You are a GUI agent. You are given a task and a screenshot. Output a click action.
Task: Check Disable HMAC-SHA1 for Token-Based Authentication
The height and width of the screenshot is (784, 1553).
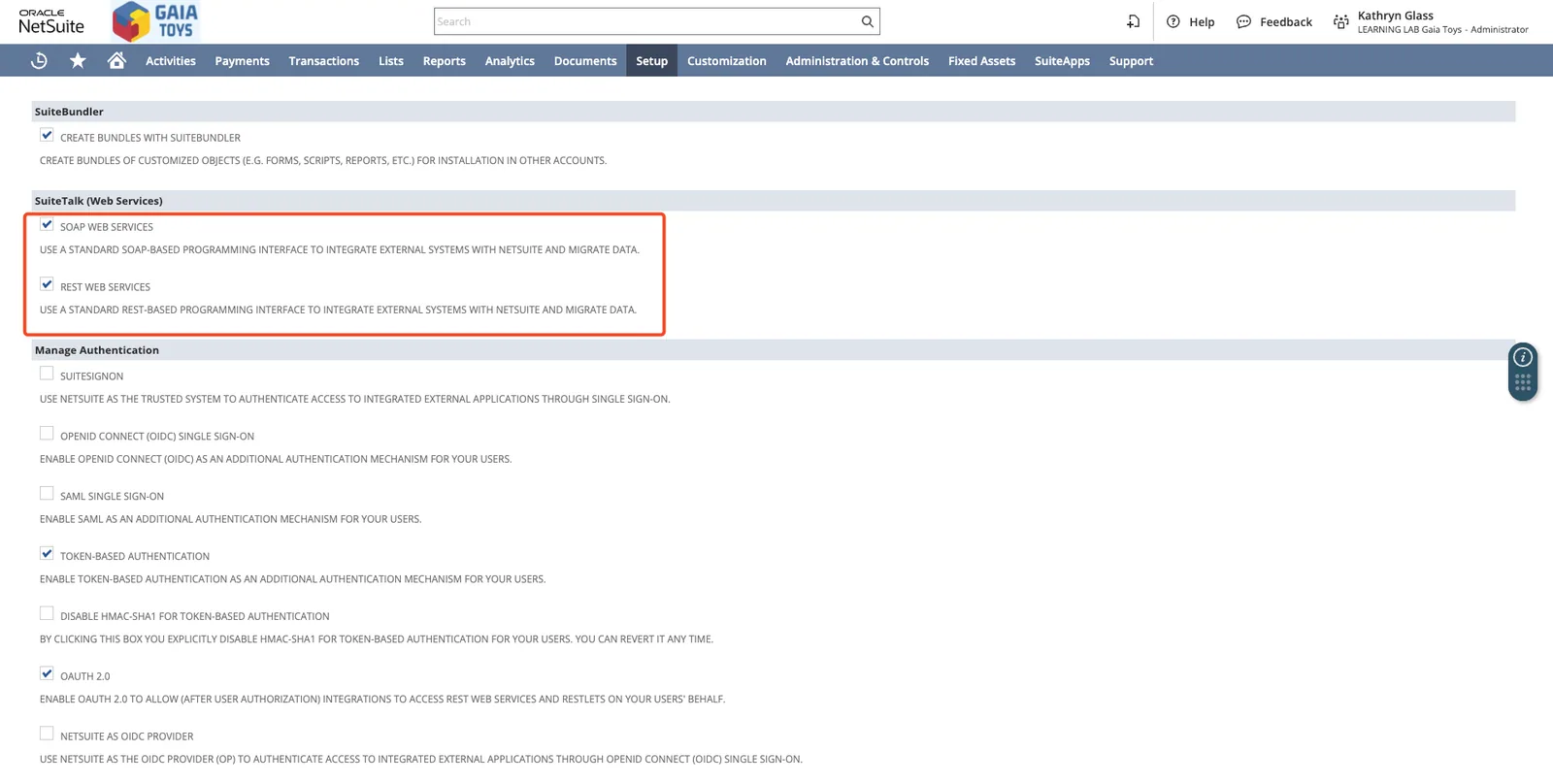pyautogui.click(x=47, y=613)
